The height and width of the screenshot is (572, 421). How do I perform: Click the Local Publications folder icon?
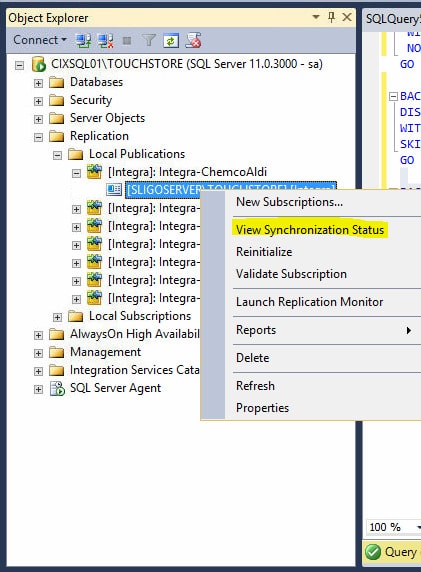(76, 154)
